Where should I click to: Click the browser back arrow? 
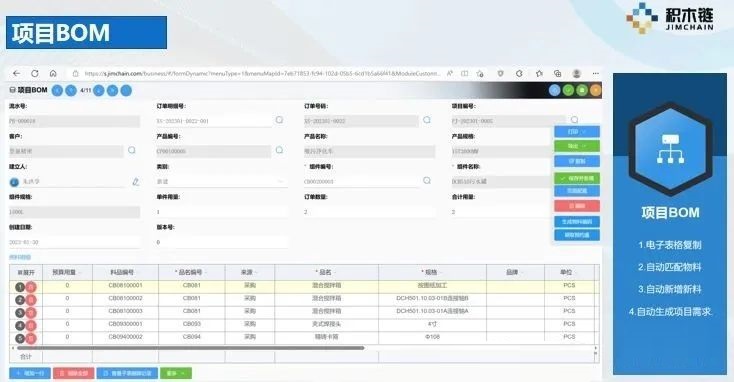click(x=16, y=73)
